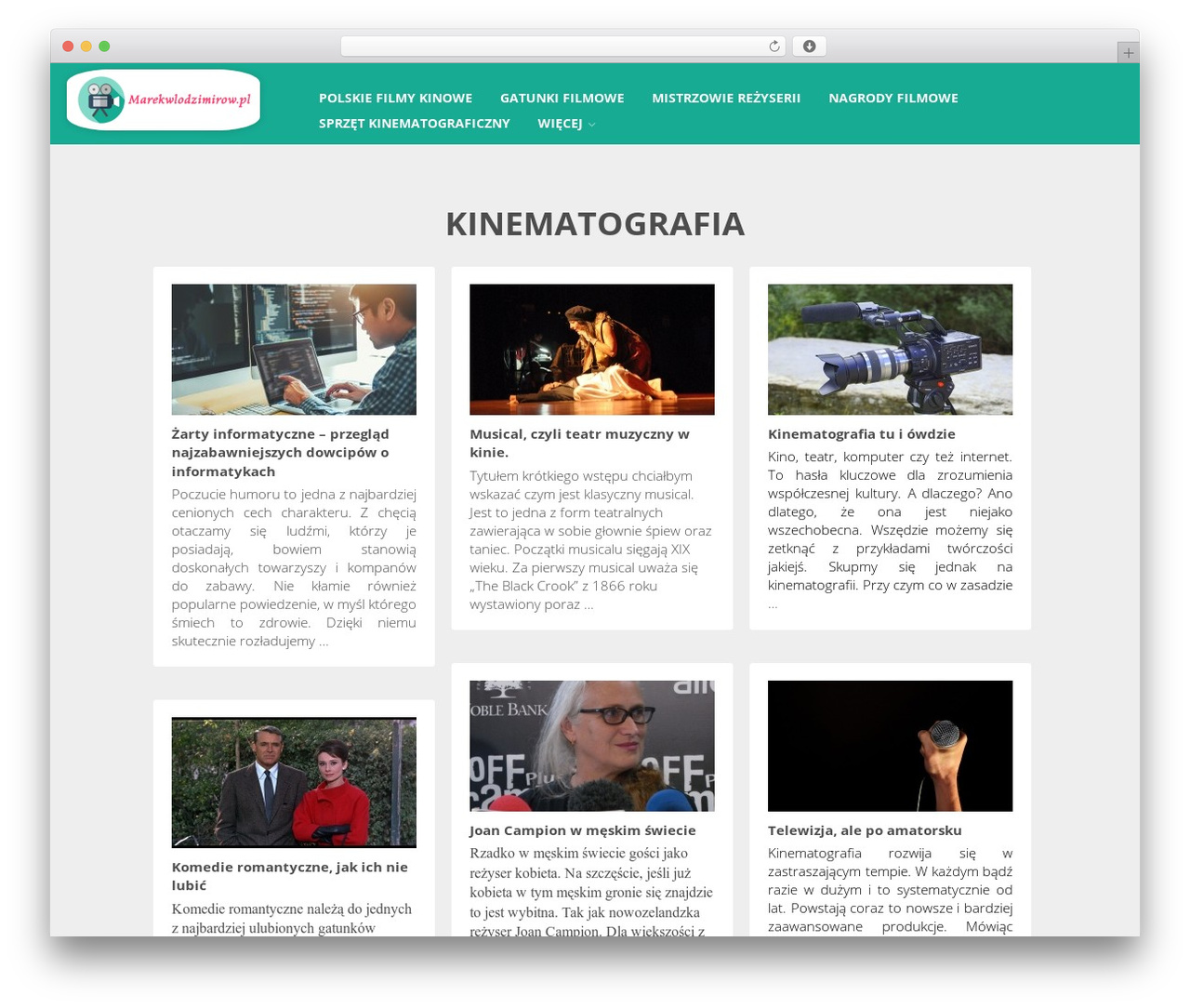1190x1008 pixels.
Task: Select Mistrzowie Reżyserii menu item
Action: point(726,99)
